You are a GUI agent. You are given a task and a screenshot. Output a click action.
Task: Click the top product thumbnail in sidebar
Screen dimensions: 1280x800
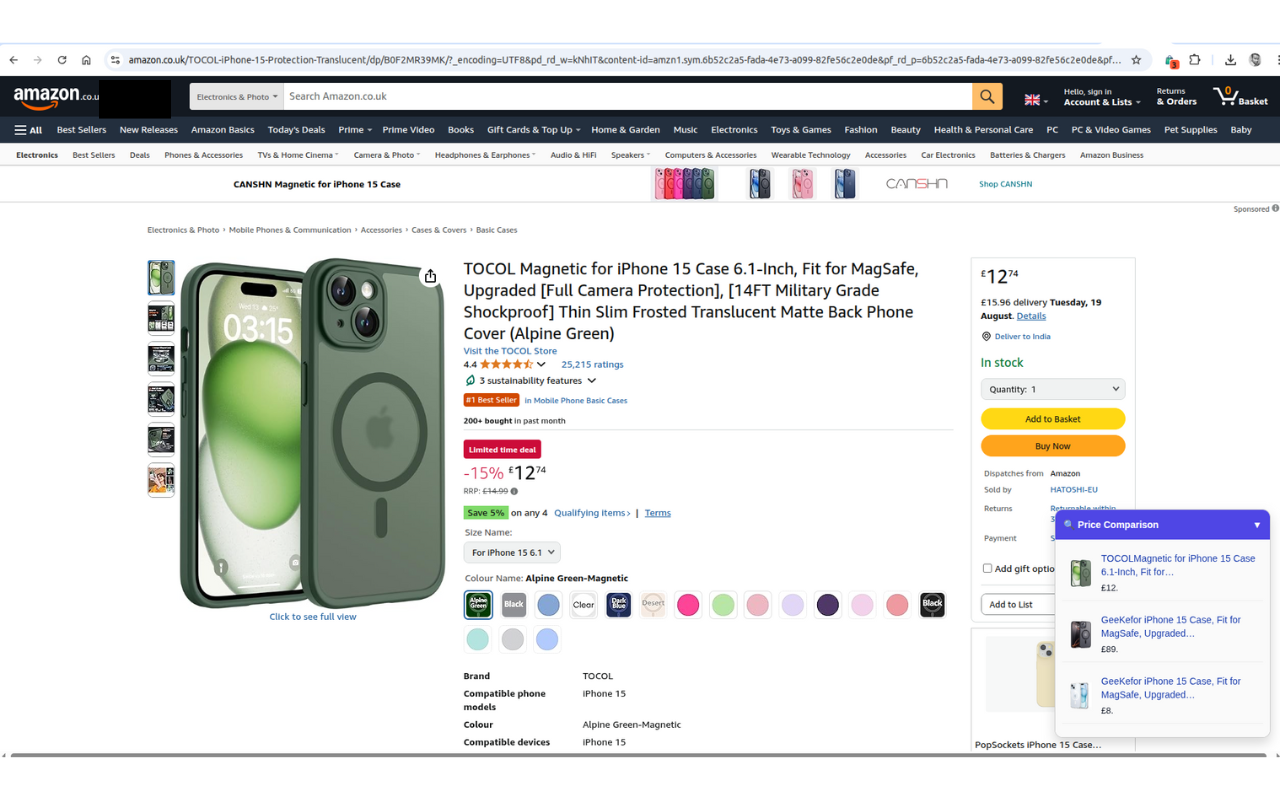(161, 277)
